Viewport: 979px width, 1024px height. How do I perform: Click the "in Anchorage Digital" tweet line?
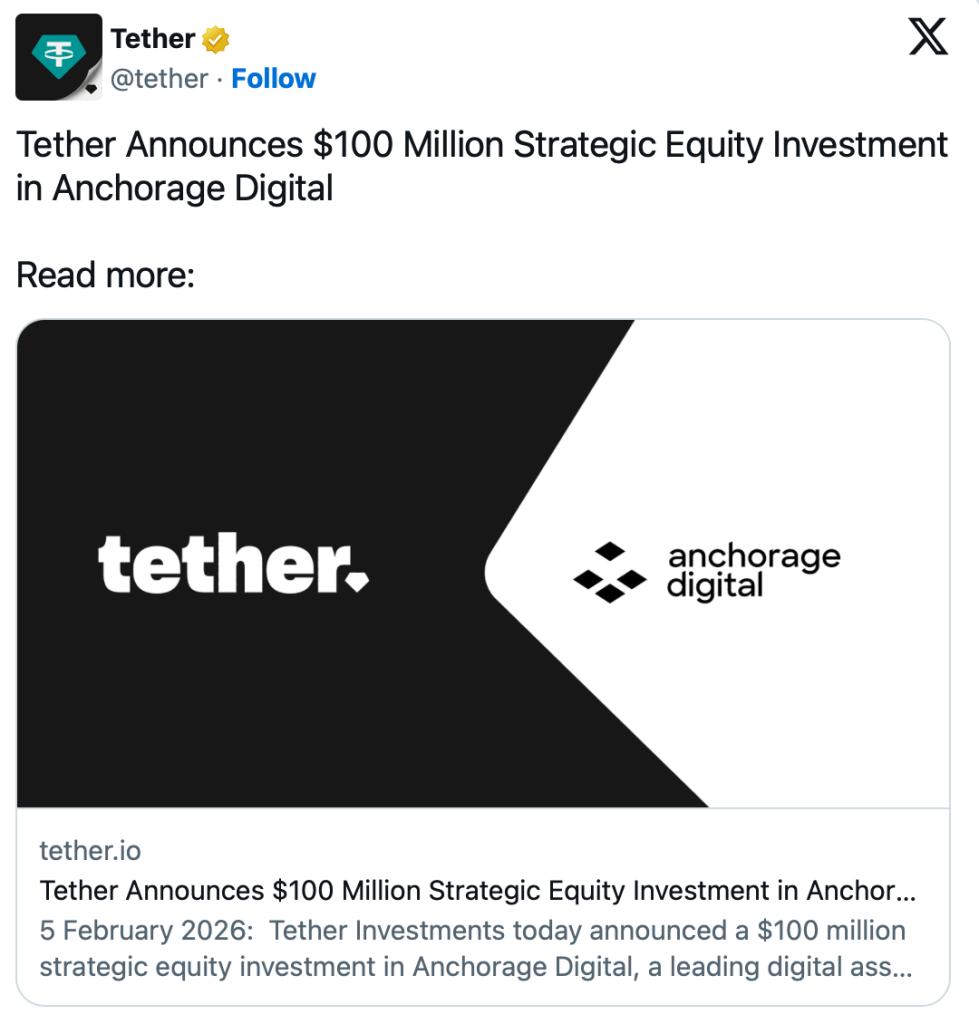click(174, 189)
